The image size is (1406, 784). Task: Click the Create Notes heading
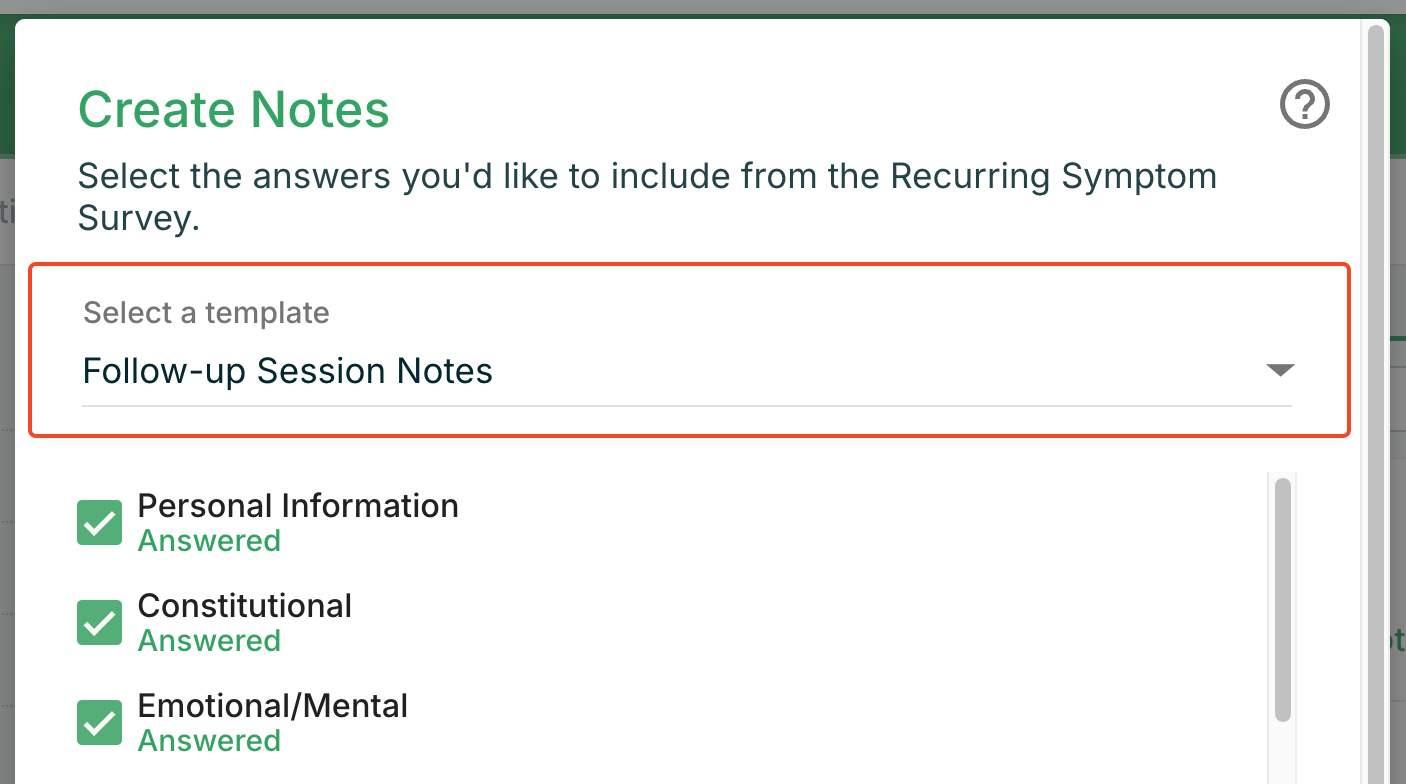234,109
